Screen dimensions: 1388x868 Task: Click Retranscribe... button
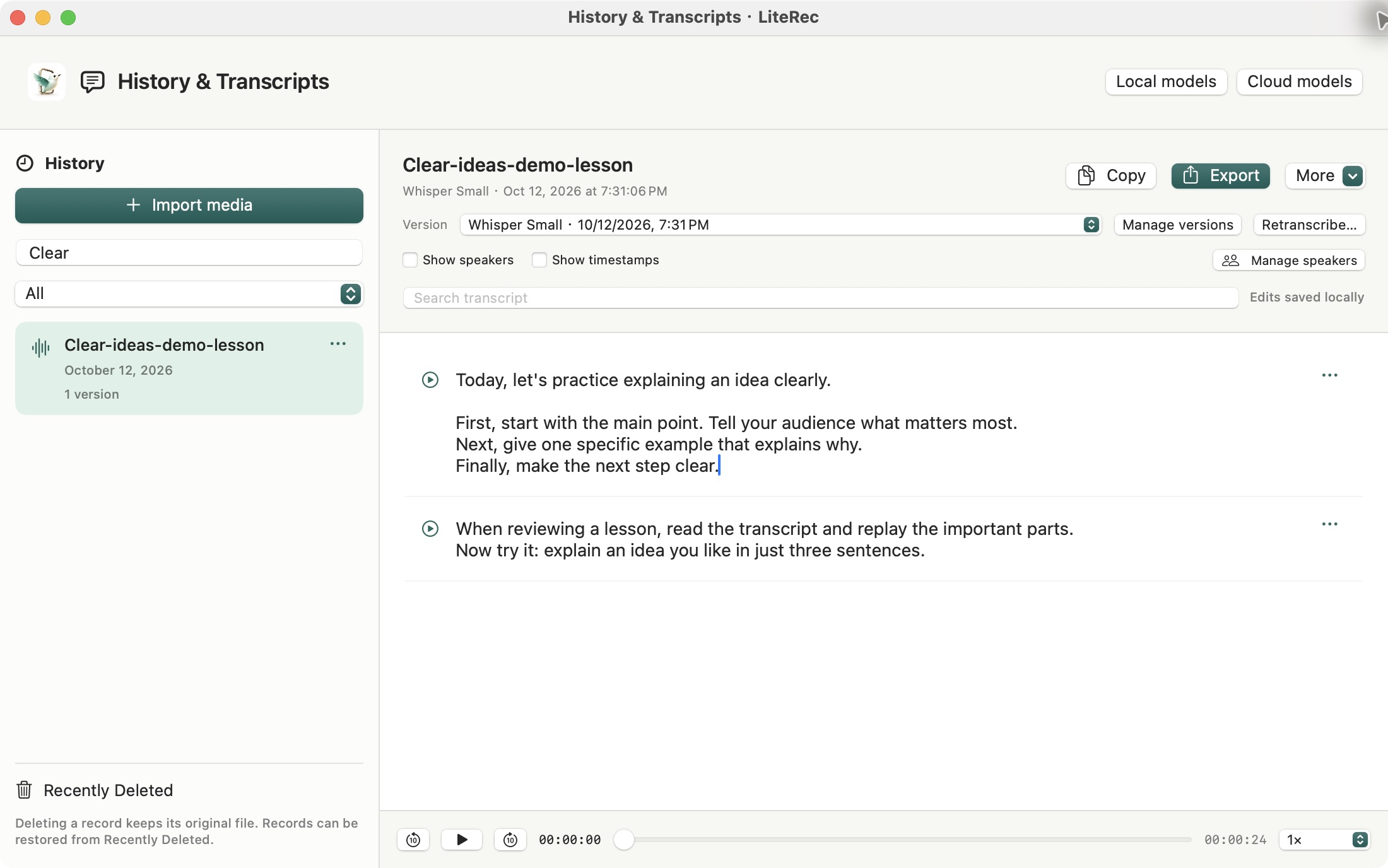[x=1309, y=225]
